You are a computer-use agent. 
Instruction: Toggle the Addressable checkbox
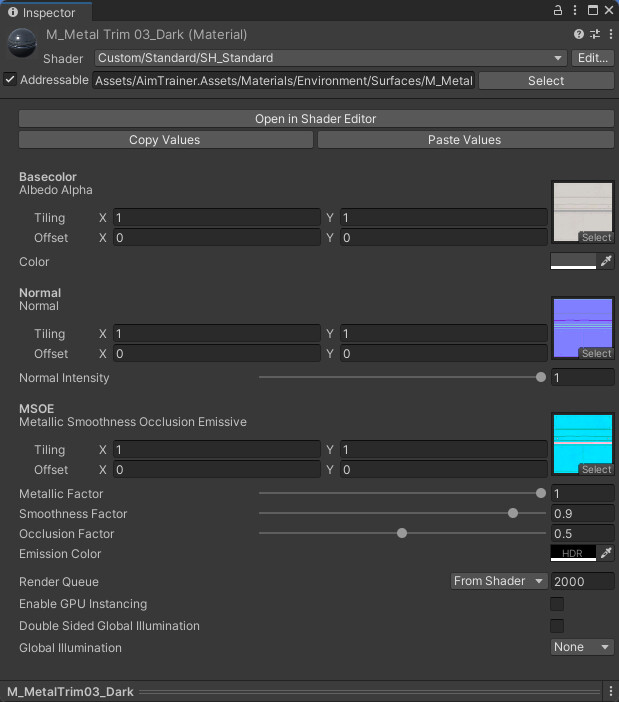point(10,80)
